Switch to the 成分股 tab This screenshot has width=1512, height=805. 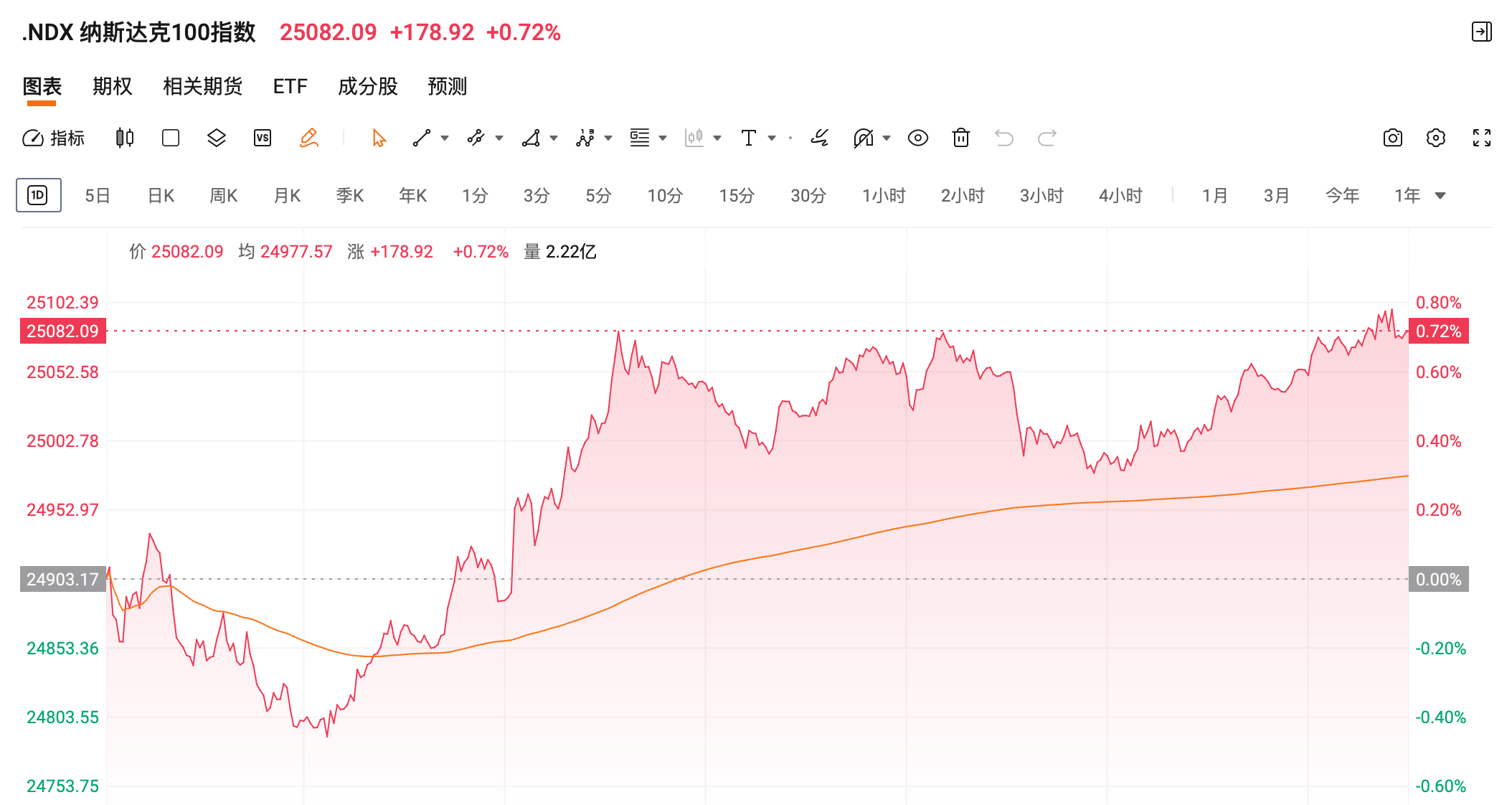(x=368, y=87)
